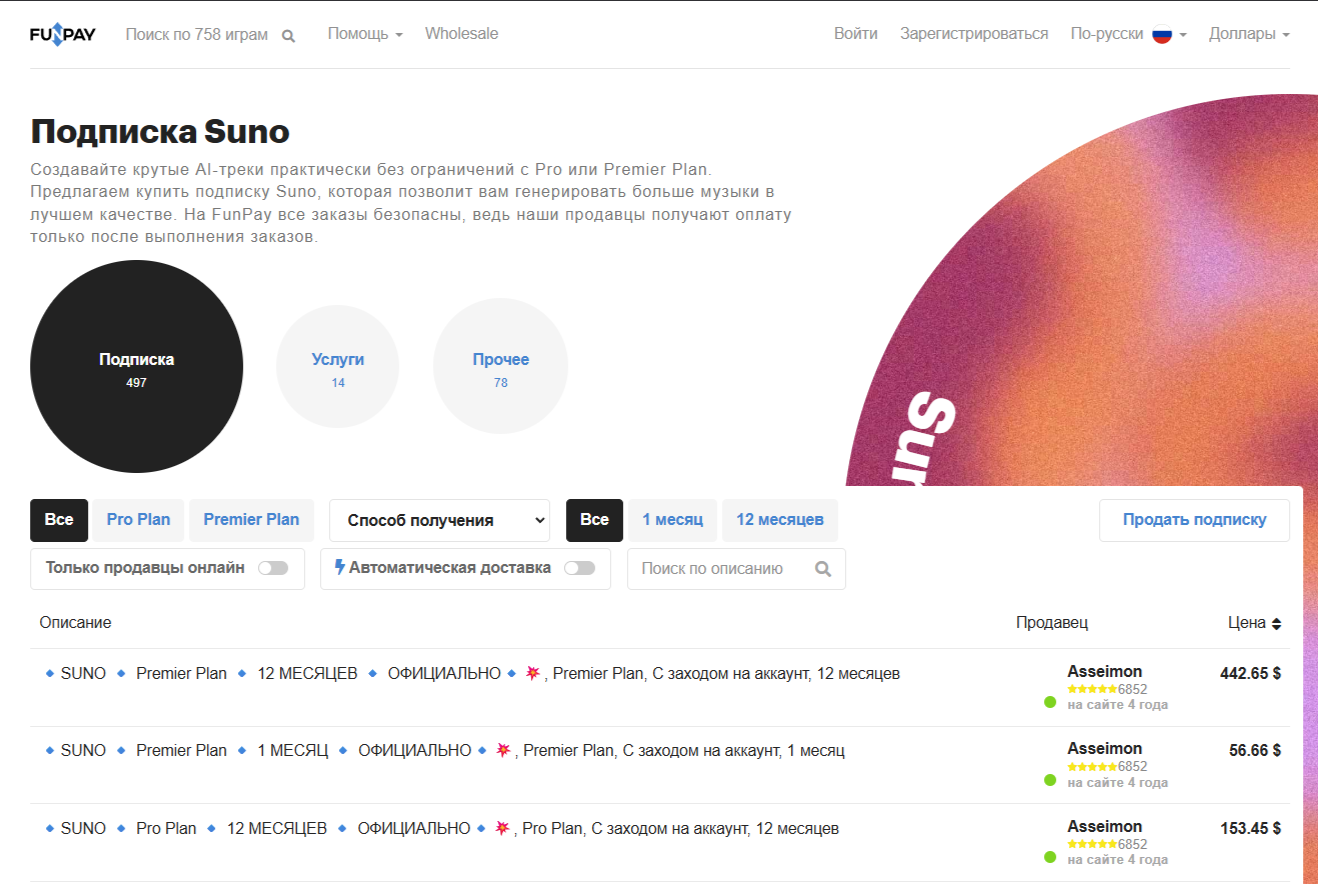The height and width of the screenshot is (884, 1318).
Task: Open the Wholesale link
Action: tap(461, 34)
